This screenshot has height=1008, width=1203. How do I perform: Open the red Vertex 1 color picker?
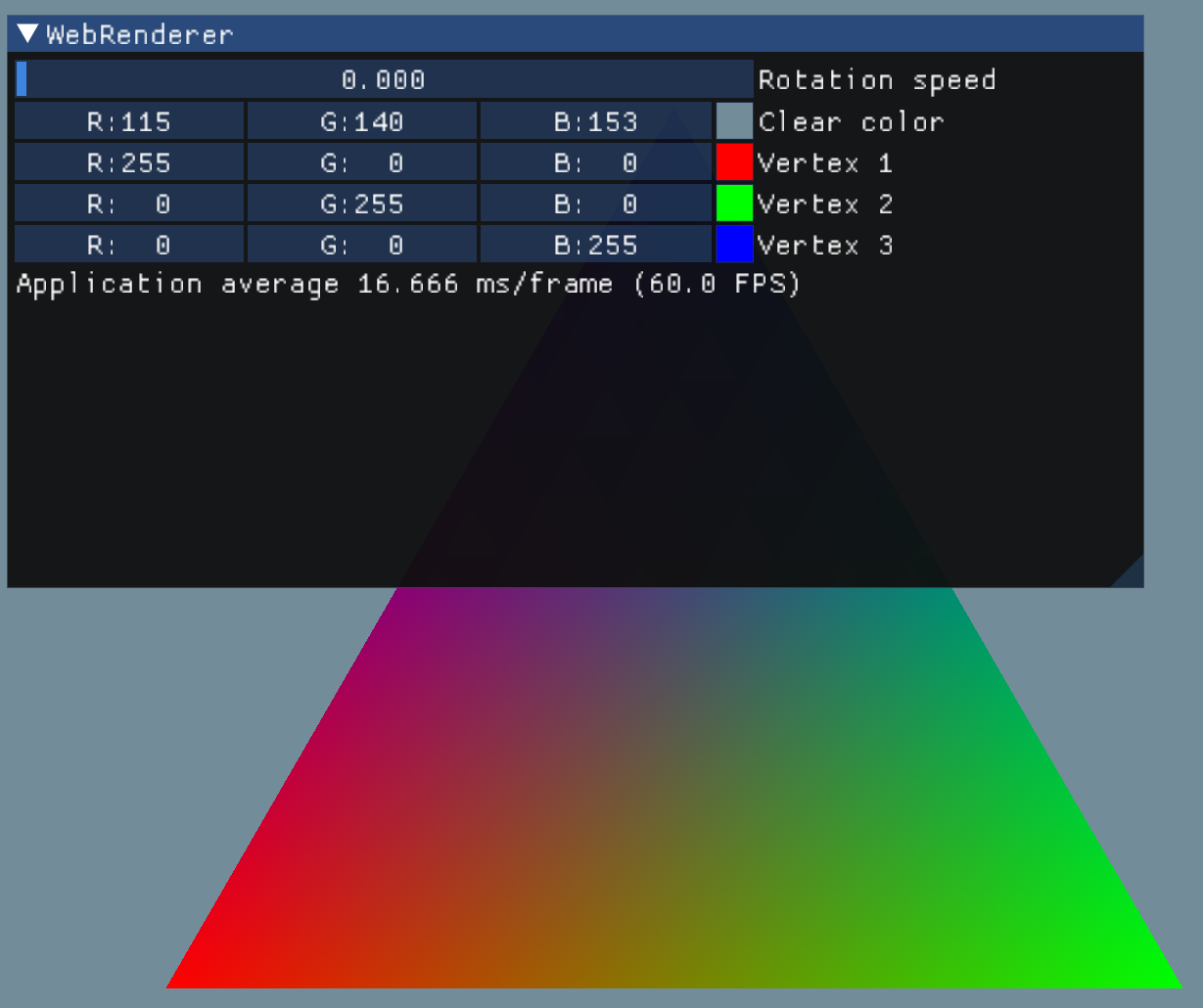pyautogui.click(x=732, y=162)
